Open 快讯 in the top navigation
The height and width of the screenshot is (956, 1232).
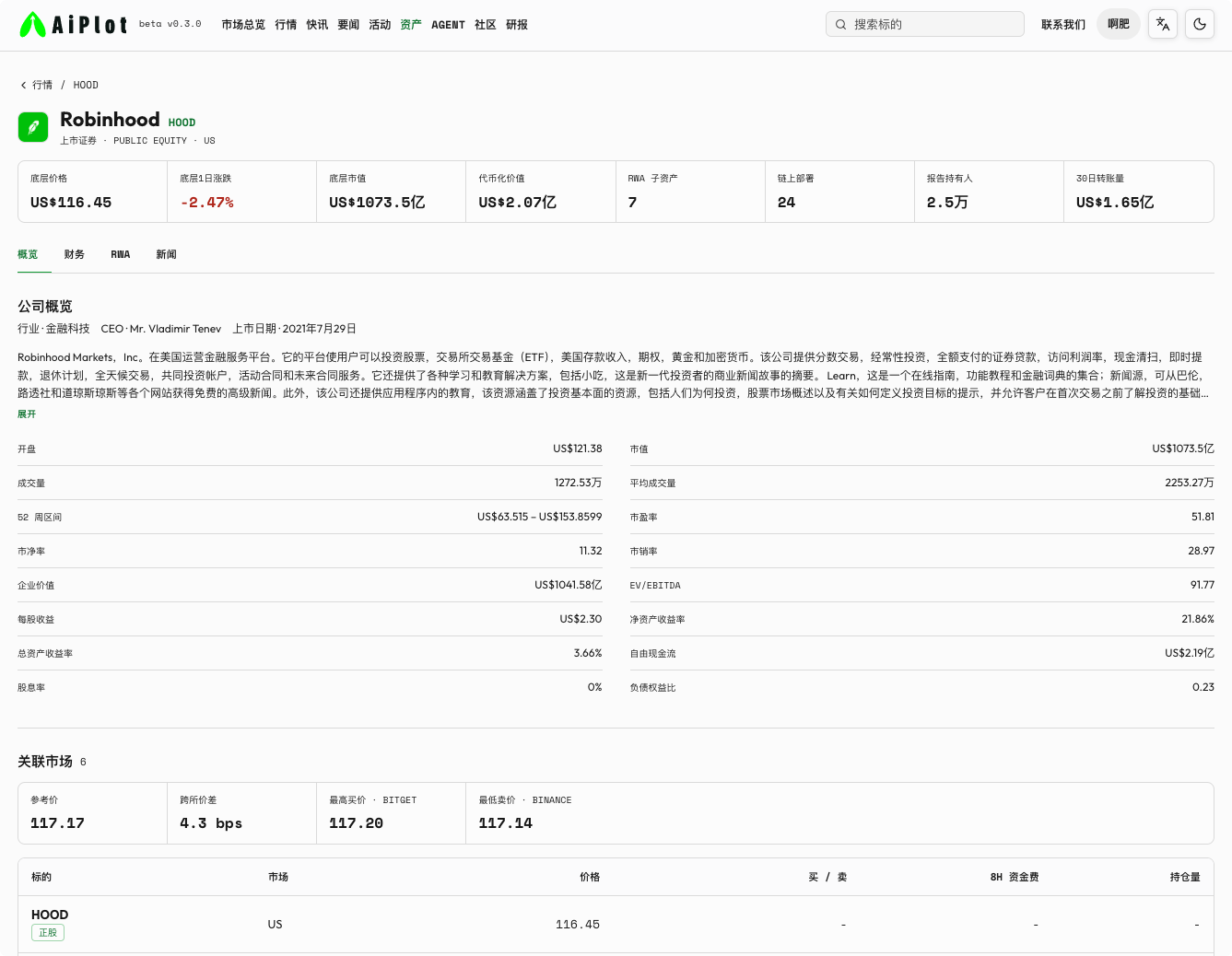point(317,25)
